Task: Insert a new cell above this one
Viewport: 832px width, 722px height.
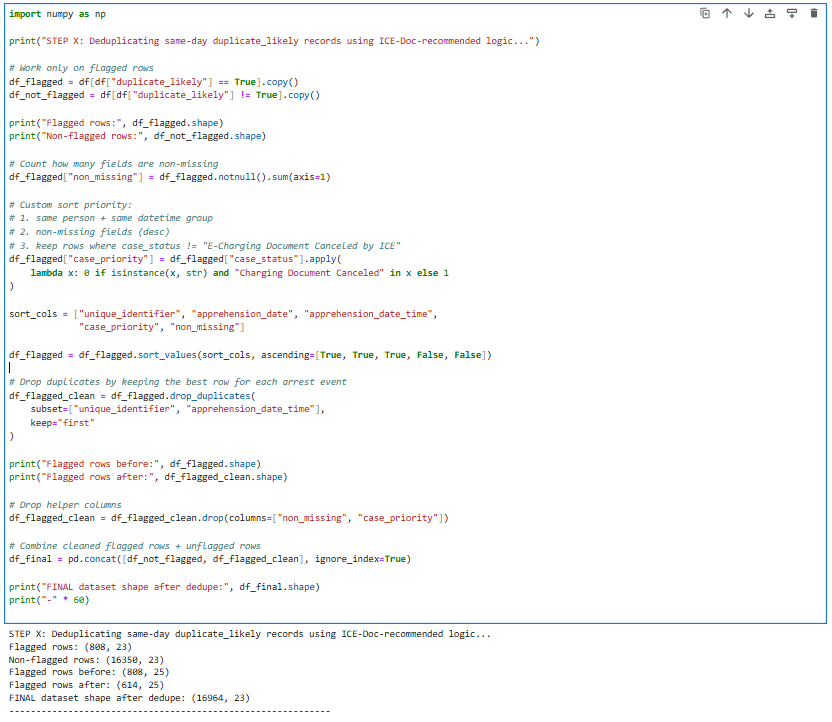Action: (770, 13)
